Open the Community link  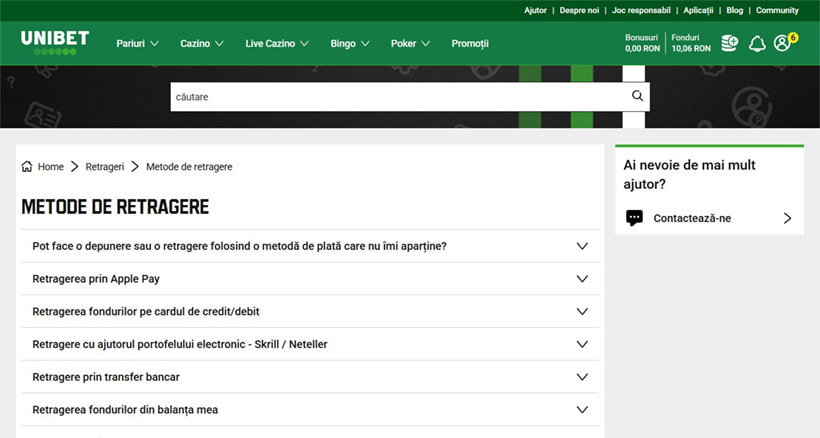click(777, 10)
